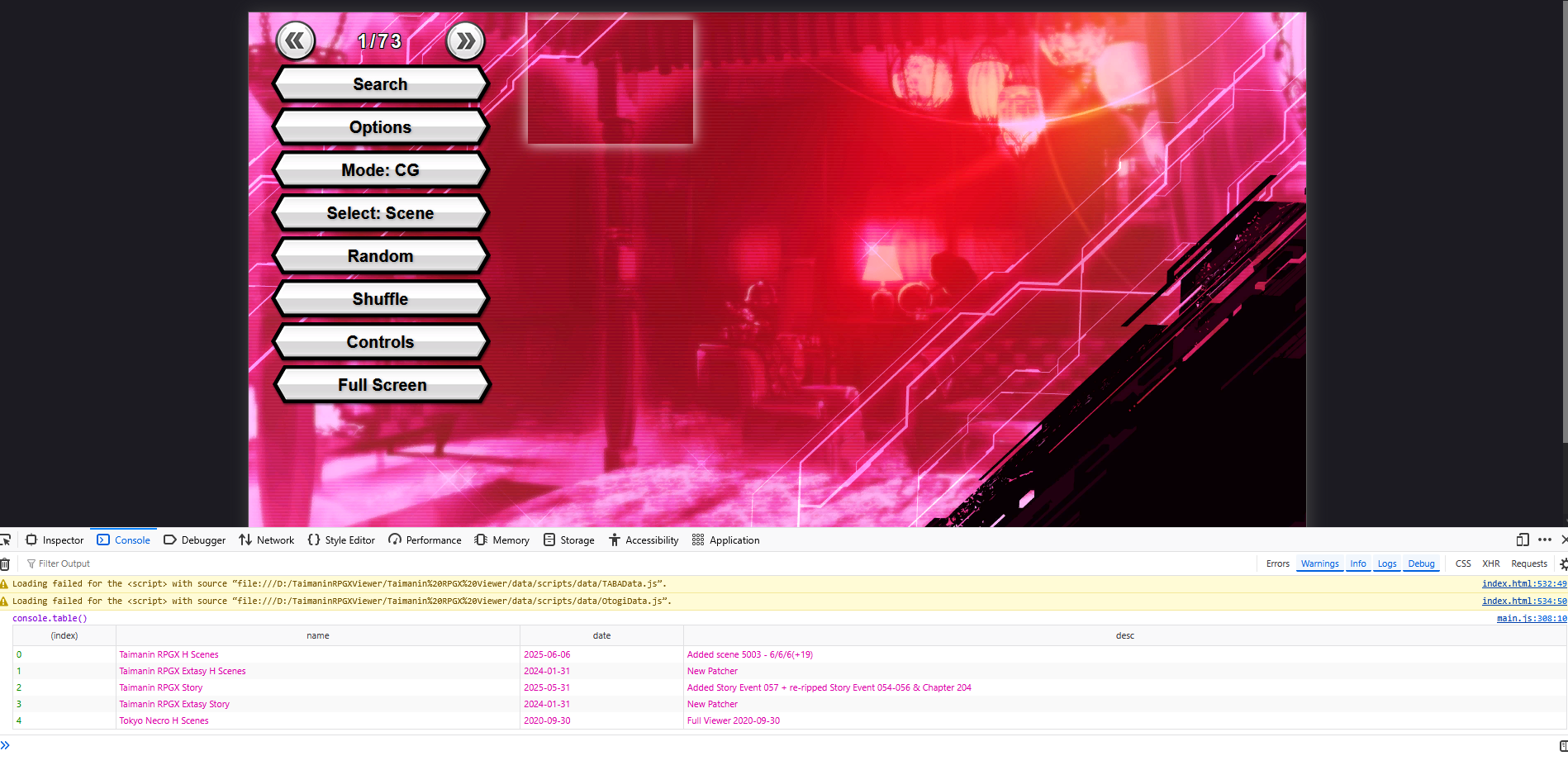Open the Memory tab

click(502, 540)
